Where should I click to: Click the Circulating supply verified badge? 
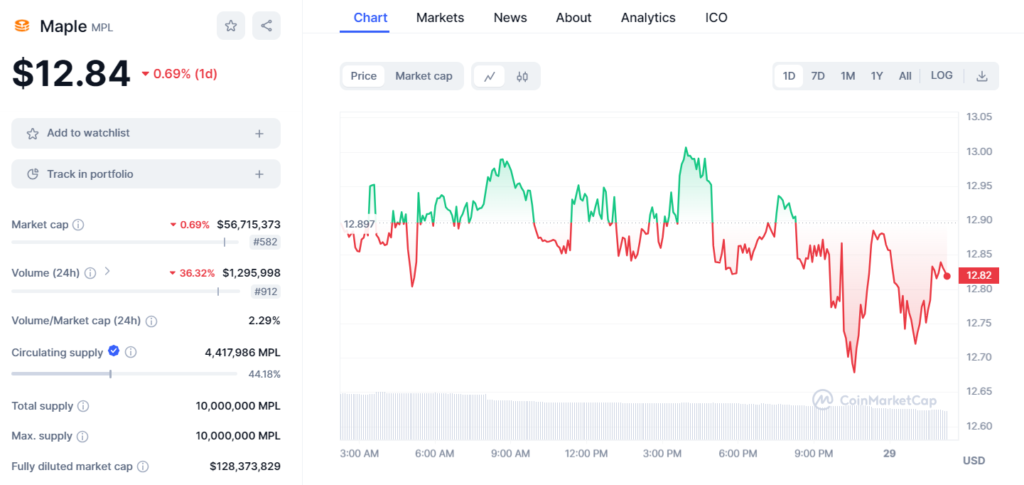(x=113, y=351)
